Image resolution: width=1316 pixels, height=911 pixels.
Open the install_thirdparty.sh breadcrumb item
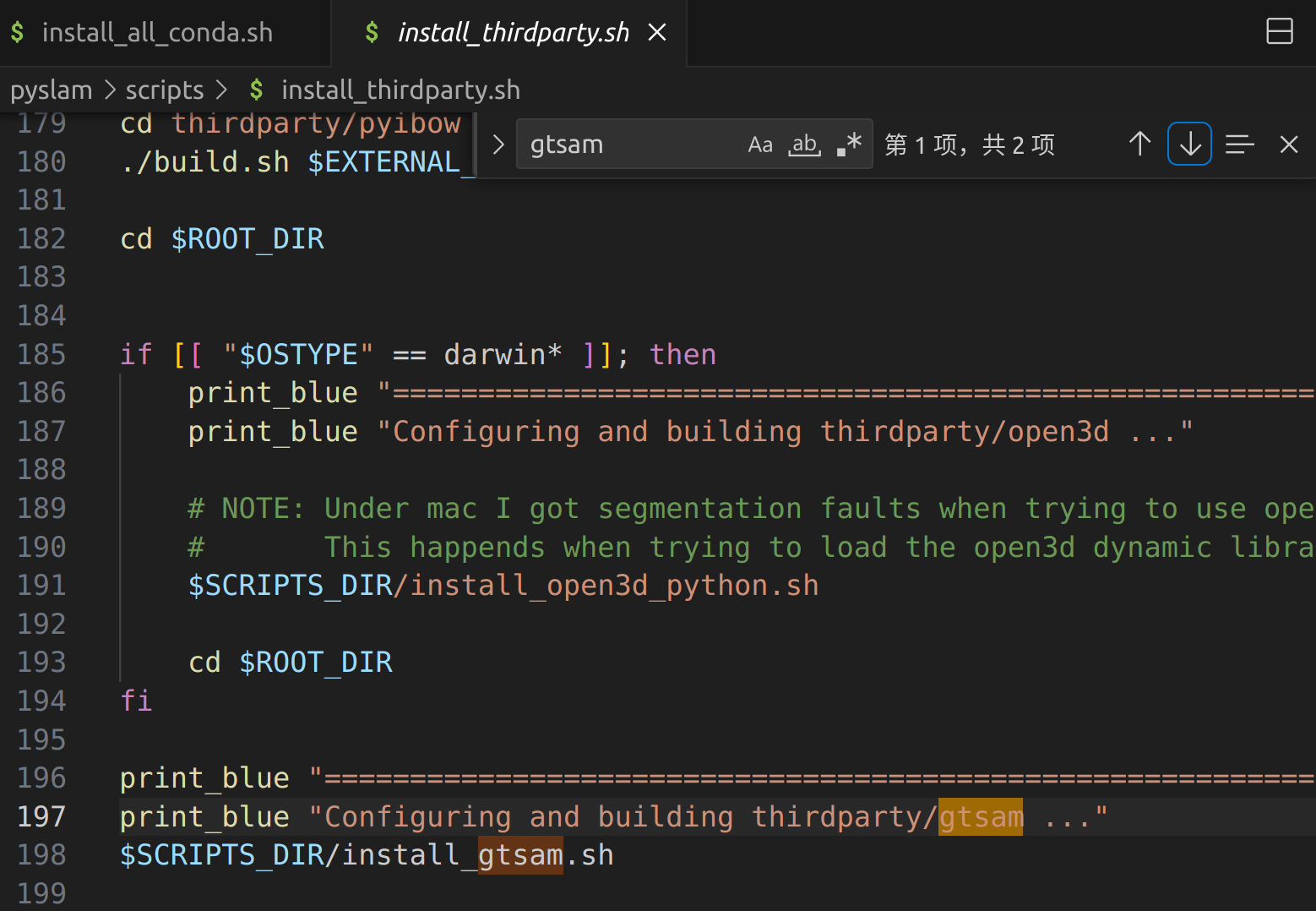click(400, 90)
